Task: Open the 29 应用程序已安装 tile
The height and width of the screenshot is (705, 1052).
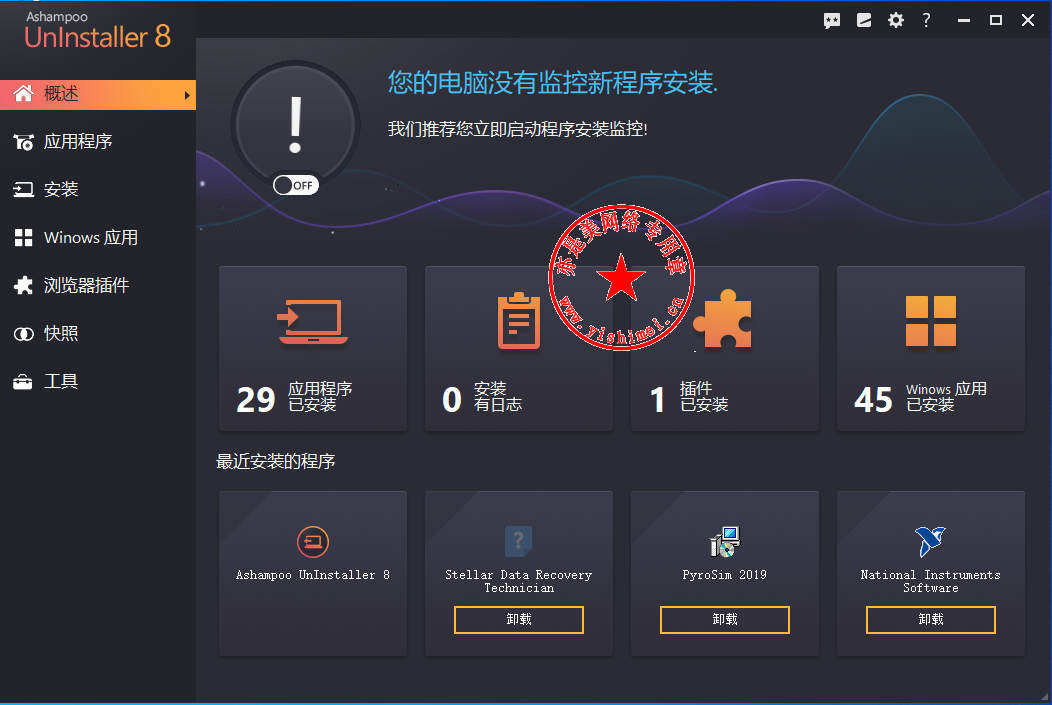Action: tap(313, 348)
